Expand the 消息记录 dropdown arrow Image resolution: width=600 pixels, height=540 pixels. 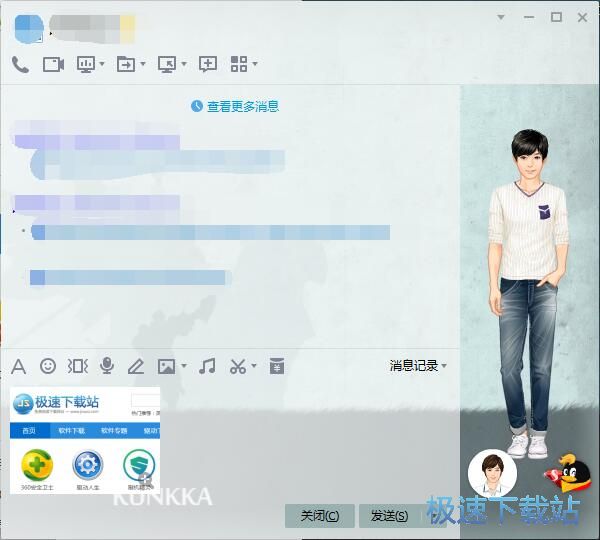[x=444, y=366]
